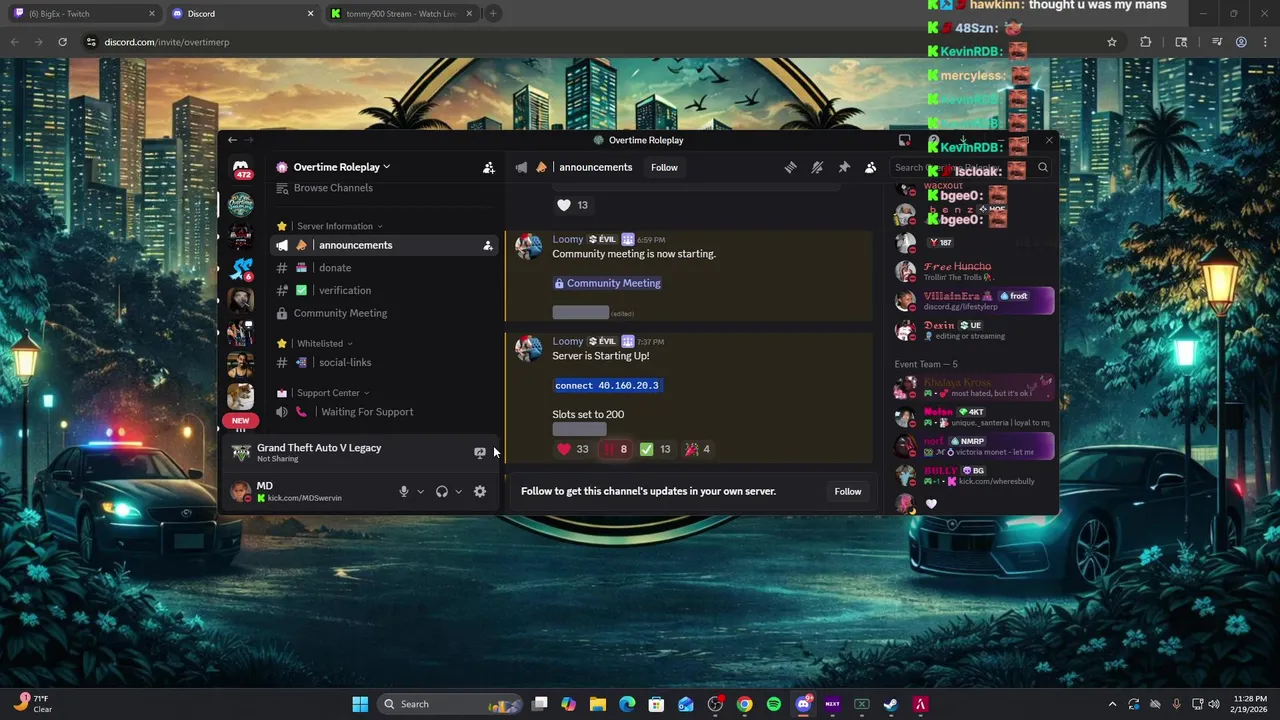Open a new browser tab
The width and height of the screenshot is (1280, 720).
pyautogui.click(x=494, y=14)
